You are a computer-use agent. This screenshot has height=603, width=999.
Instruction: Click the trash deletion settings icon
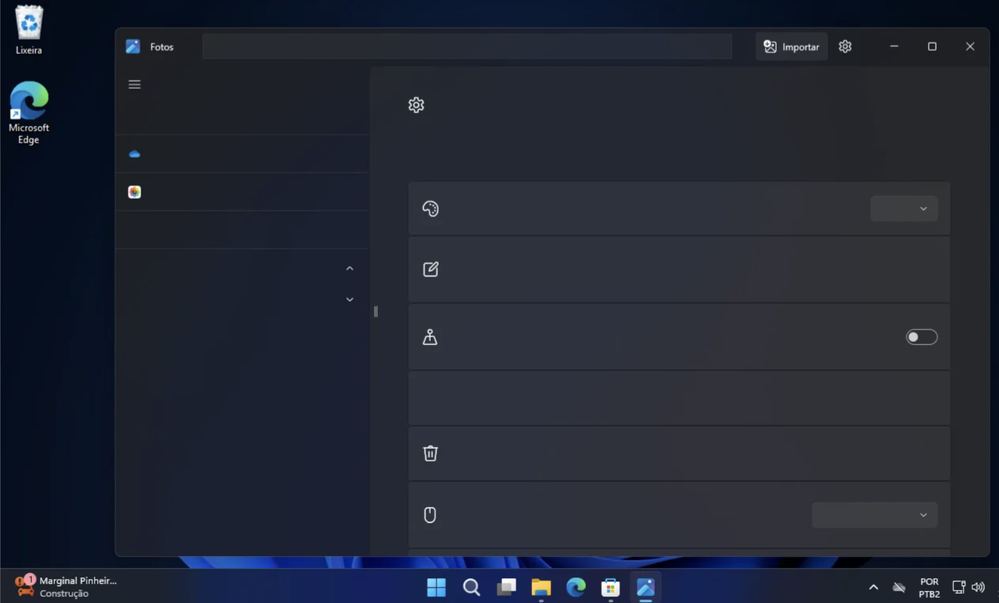(430, 452)
